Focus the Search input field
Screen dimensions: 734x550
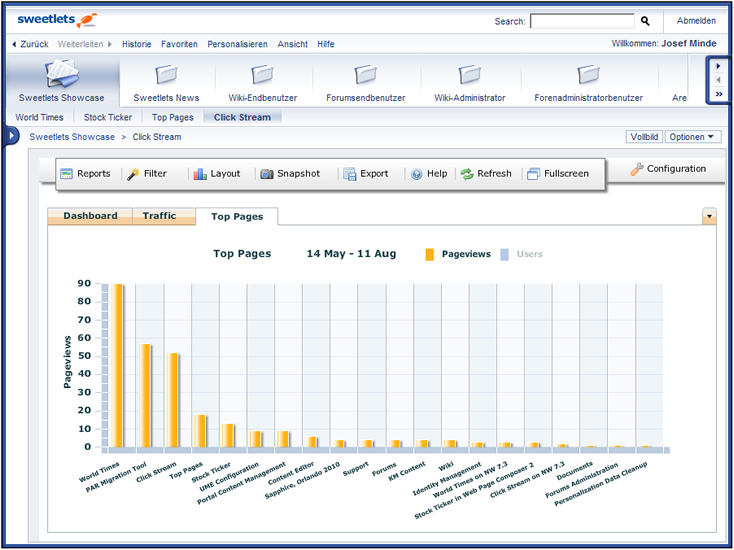click(582, 21)
